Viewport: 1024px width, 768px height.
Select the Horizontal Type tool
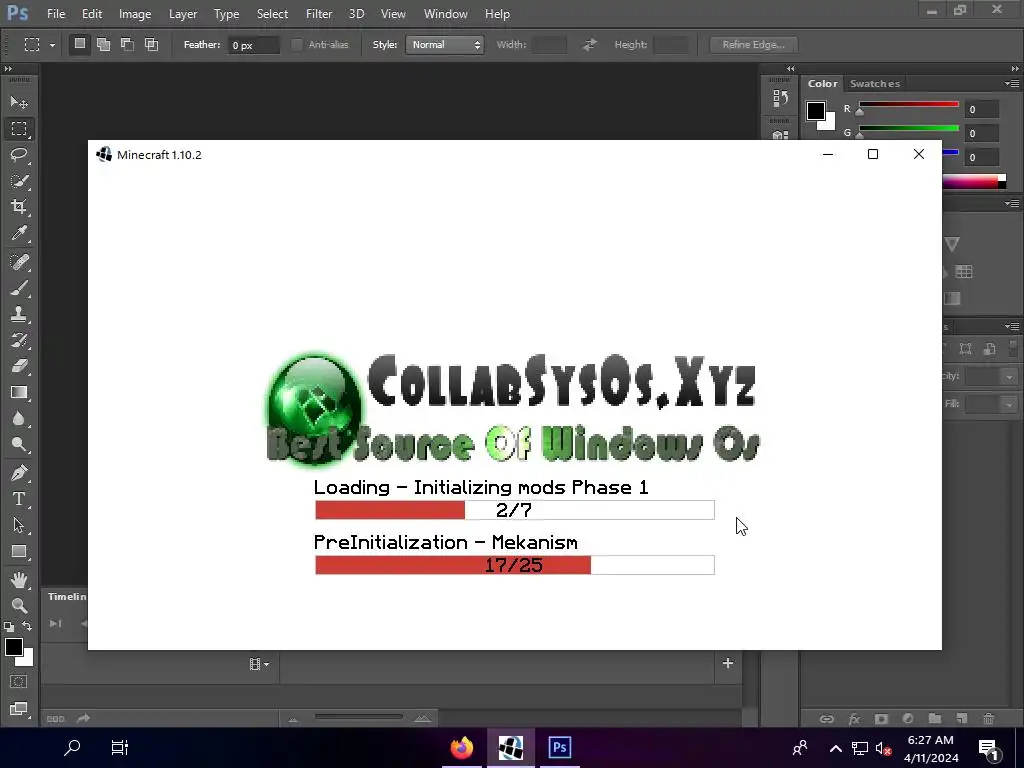[19, 499]
